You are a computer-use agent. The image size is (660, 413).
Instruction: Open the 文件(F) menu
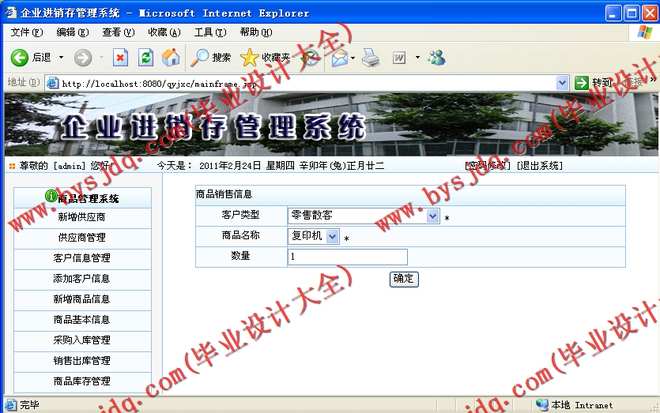[26, 33]
